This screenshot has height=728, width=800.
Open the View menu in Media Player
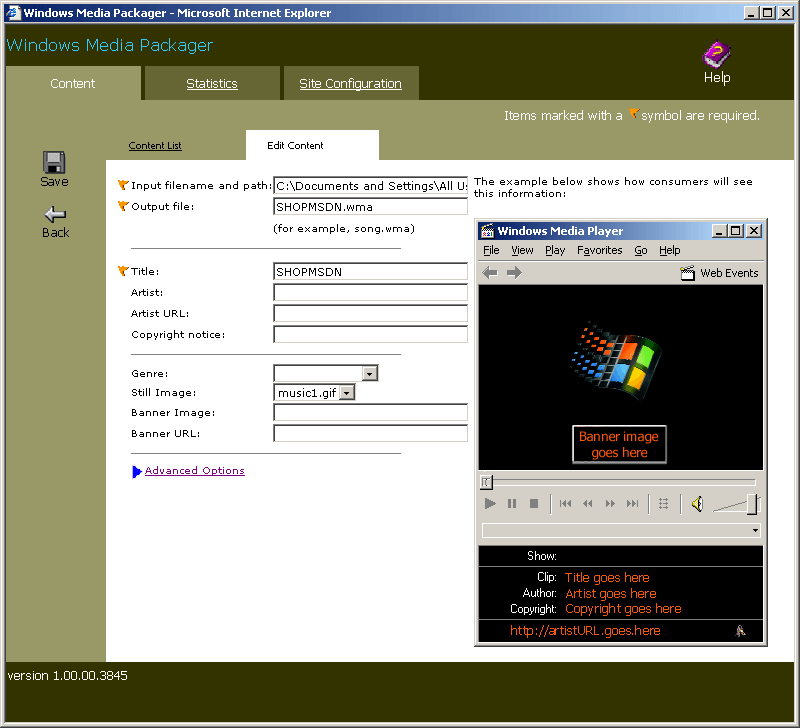[x=522, y=250]
